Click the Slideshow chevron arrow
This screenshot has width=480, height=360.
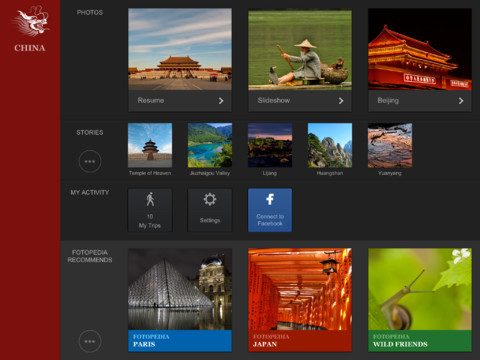click(341, 101)
